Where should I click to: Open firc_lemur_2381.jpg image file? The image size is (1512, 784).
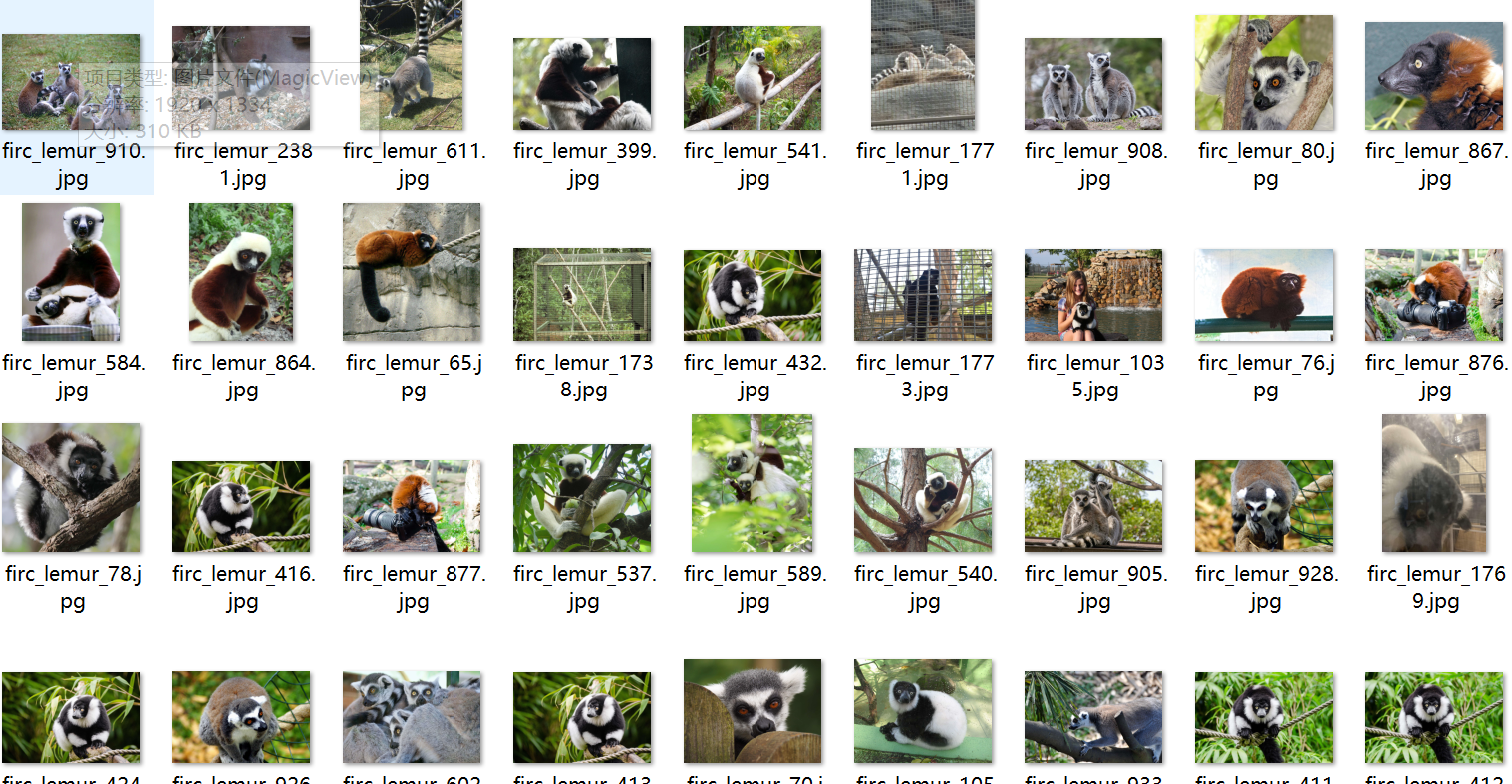pyautogui.click(x=241, y=78)
